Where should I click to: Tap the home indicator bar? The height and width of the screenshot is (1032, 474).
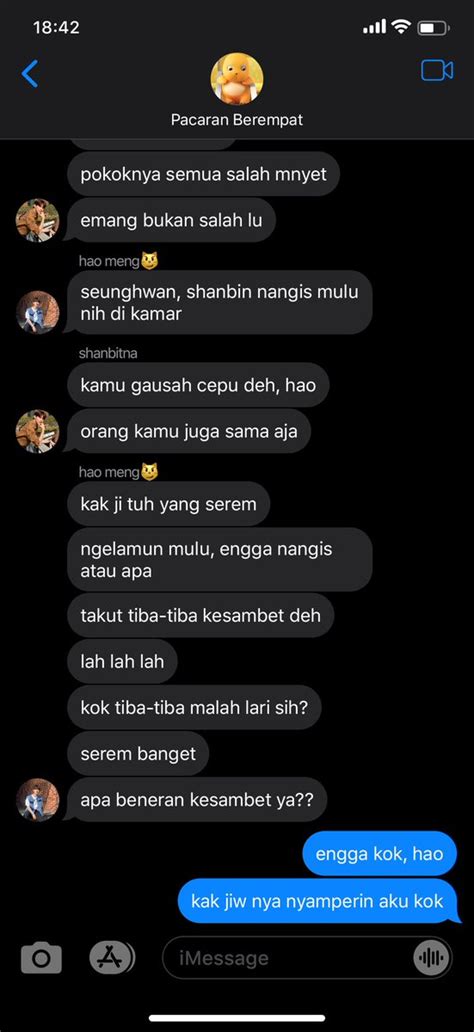[x=237, y=1018]
